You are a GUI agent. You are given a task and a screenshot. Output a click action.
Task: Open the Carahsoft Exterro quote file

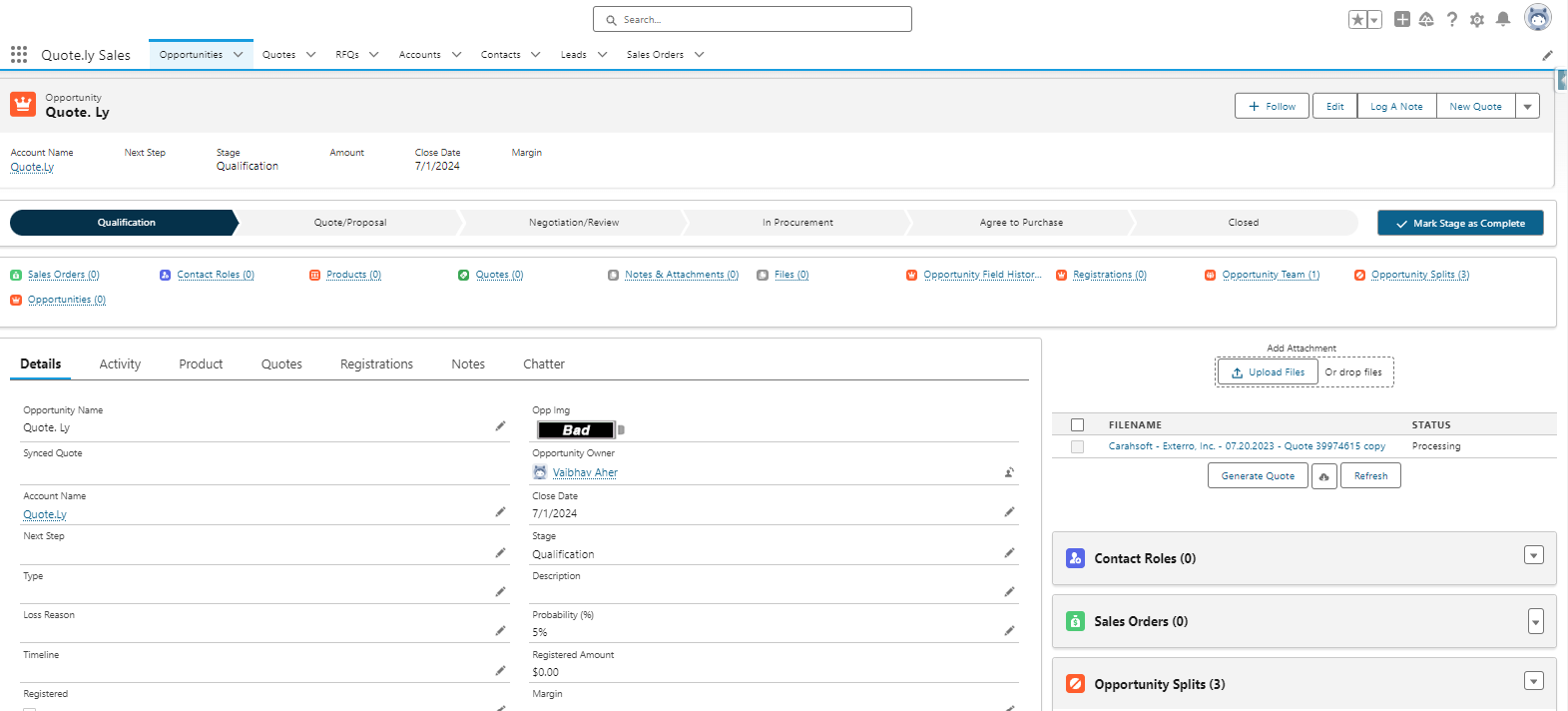[x=1247, y=446]
